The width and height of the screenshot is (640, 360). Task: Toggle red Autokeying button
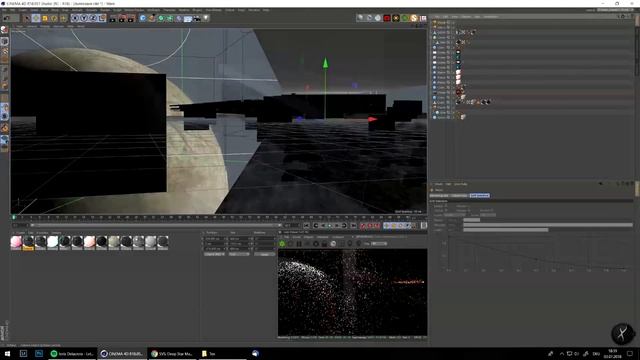point(371,225)
